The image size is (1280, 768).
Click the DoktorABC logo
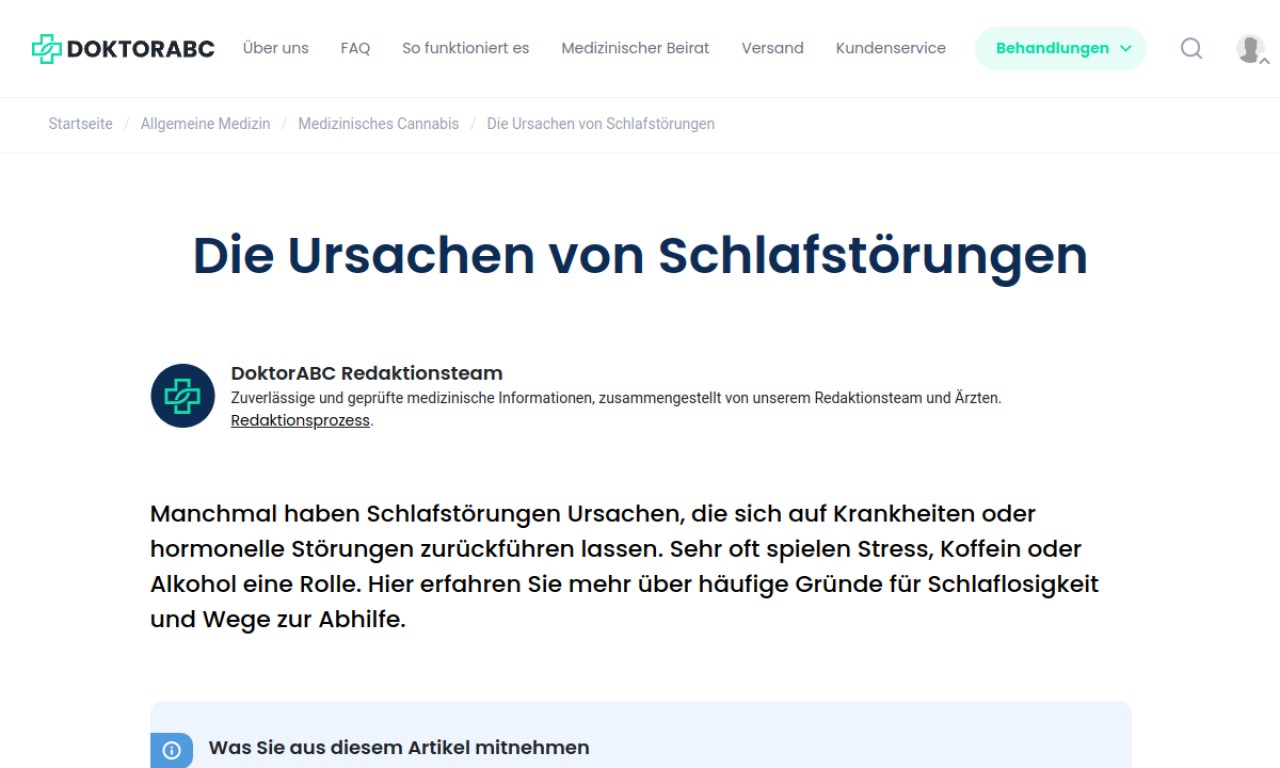pos(123,48)
